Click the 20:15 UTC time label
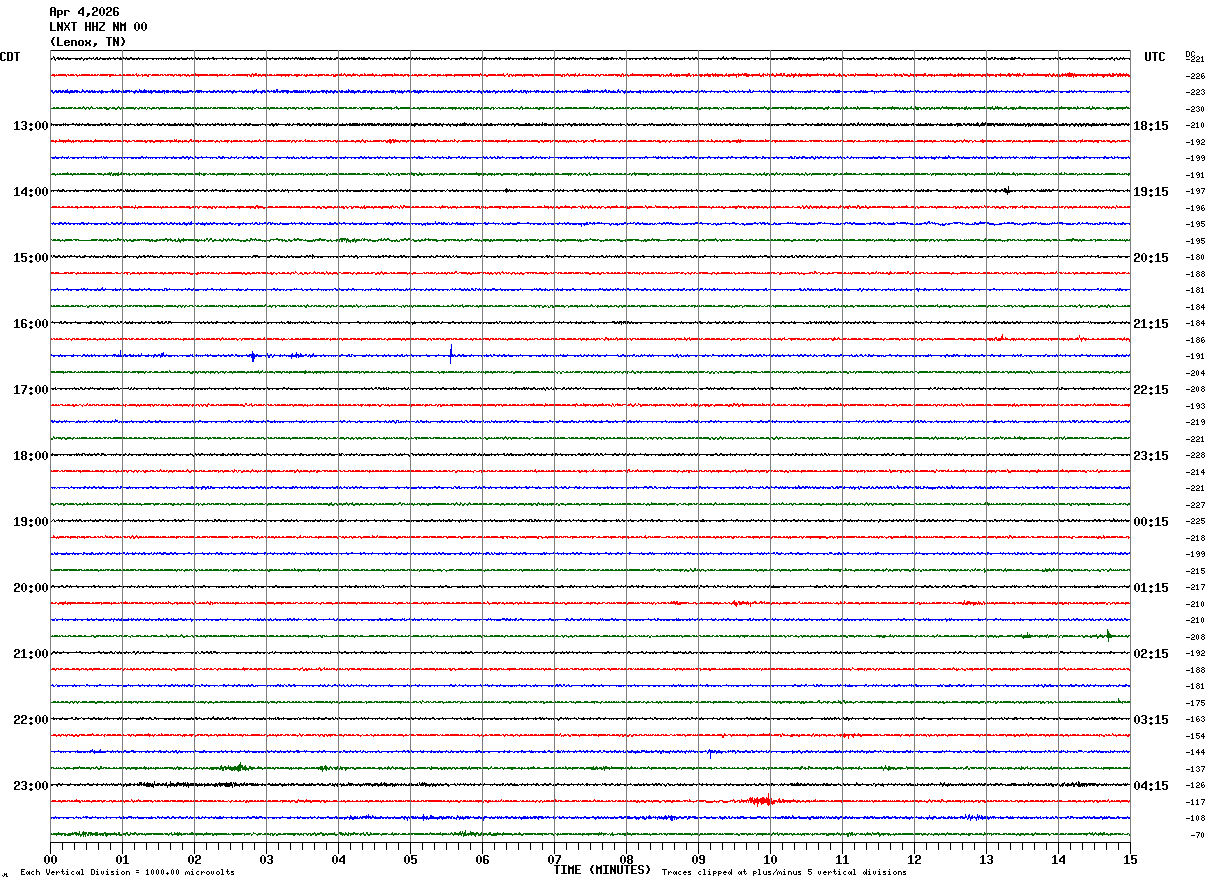The image size is (1210, 886). (x=1151, y=258)
